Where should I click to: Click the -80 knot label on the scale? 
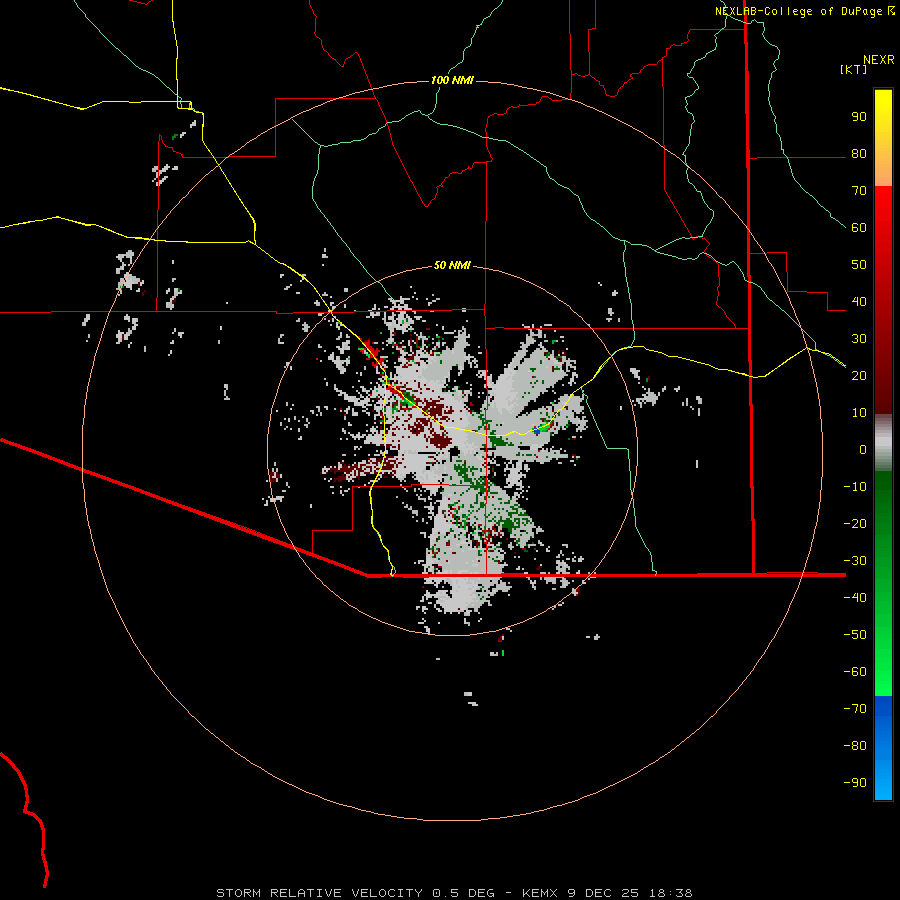855,746
